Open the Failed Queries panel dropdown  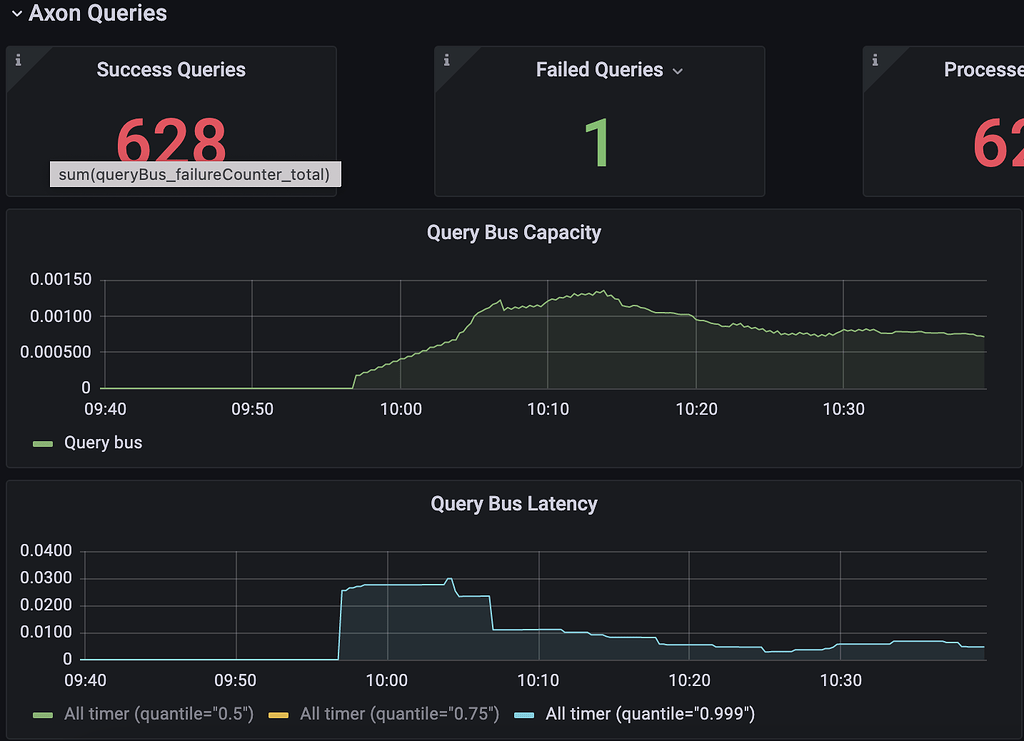click(679, 70)
